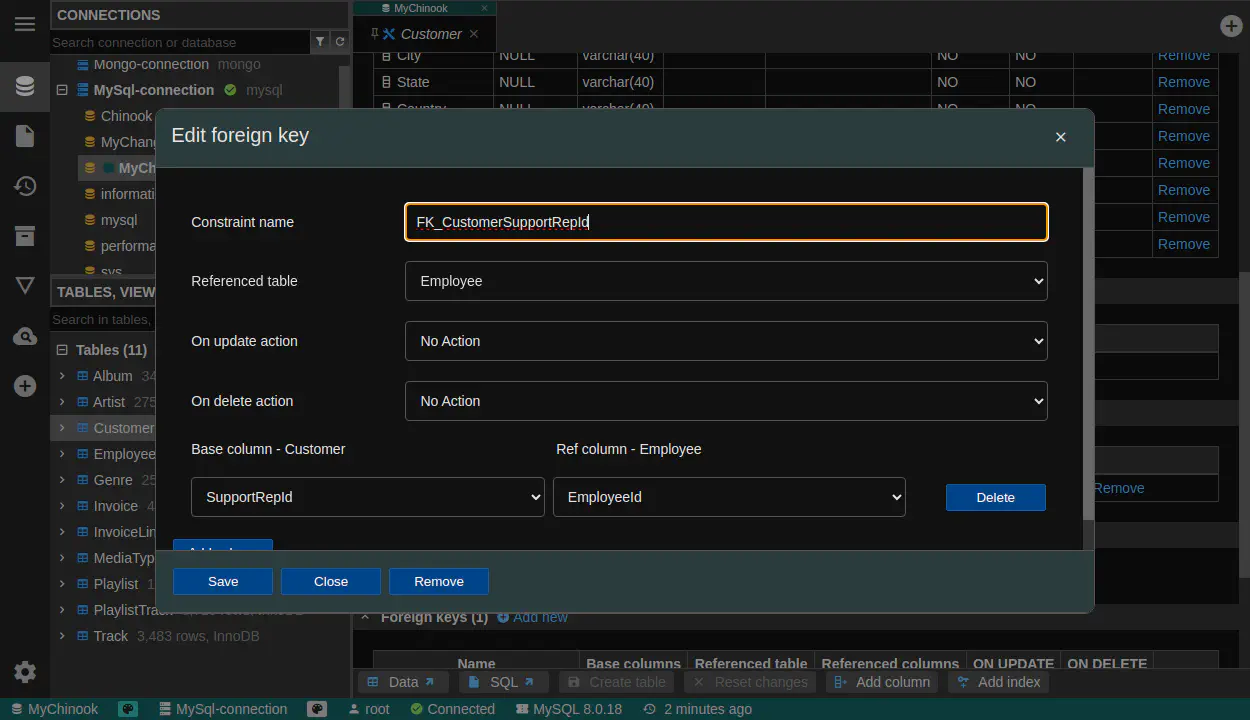The image size is (1250, 720).
Task: Open settings via the gear icon
Action: (25, 672)
